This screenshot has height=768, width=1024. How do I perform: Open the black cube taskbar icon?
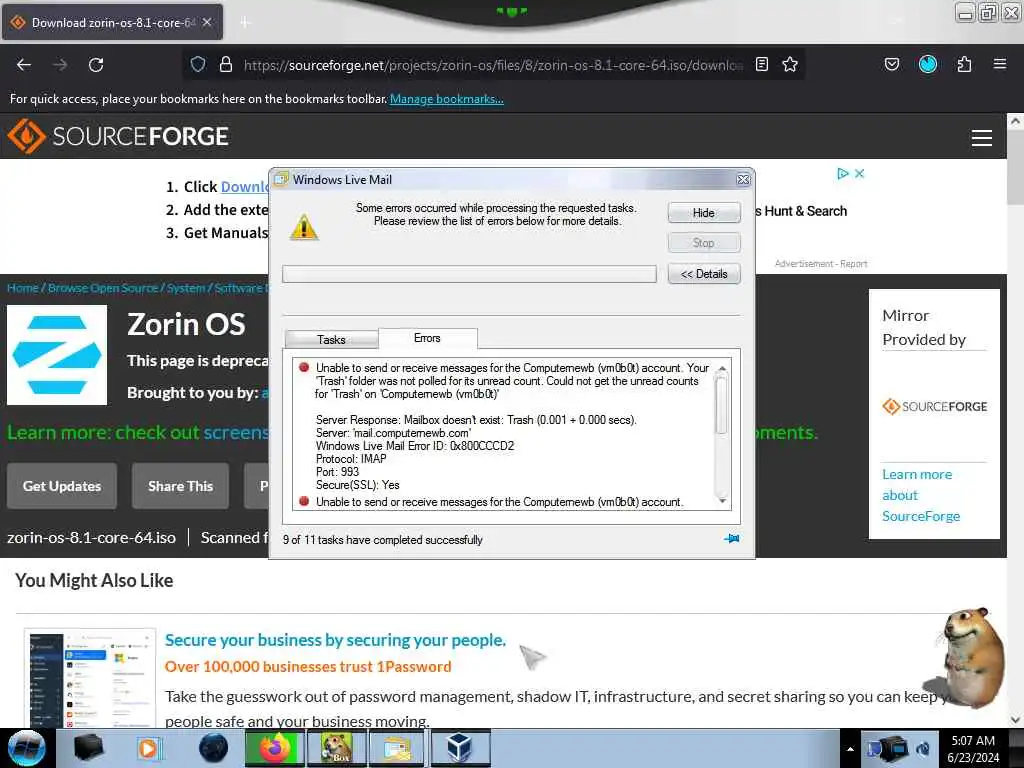click(88, 748)
